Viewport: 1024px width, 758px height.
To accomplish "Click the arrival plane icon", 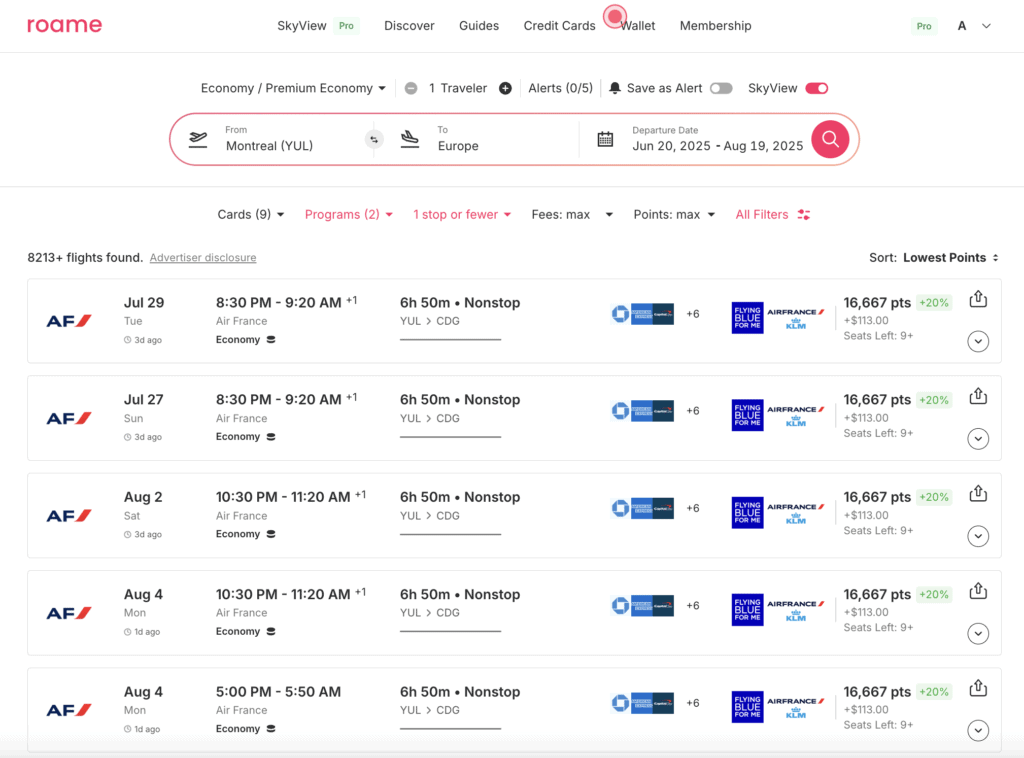I will (x=409, y=139).
